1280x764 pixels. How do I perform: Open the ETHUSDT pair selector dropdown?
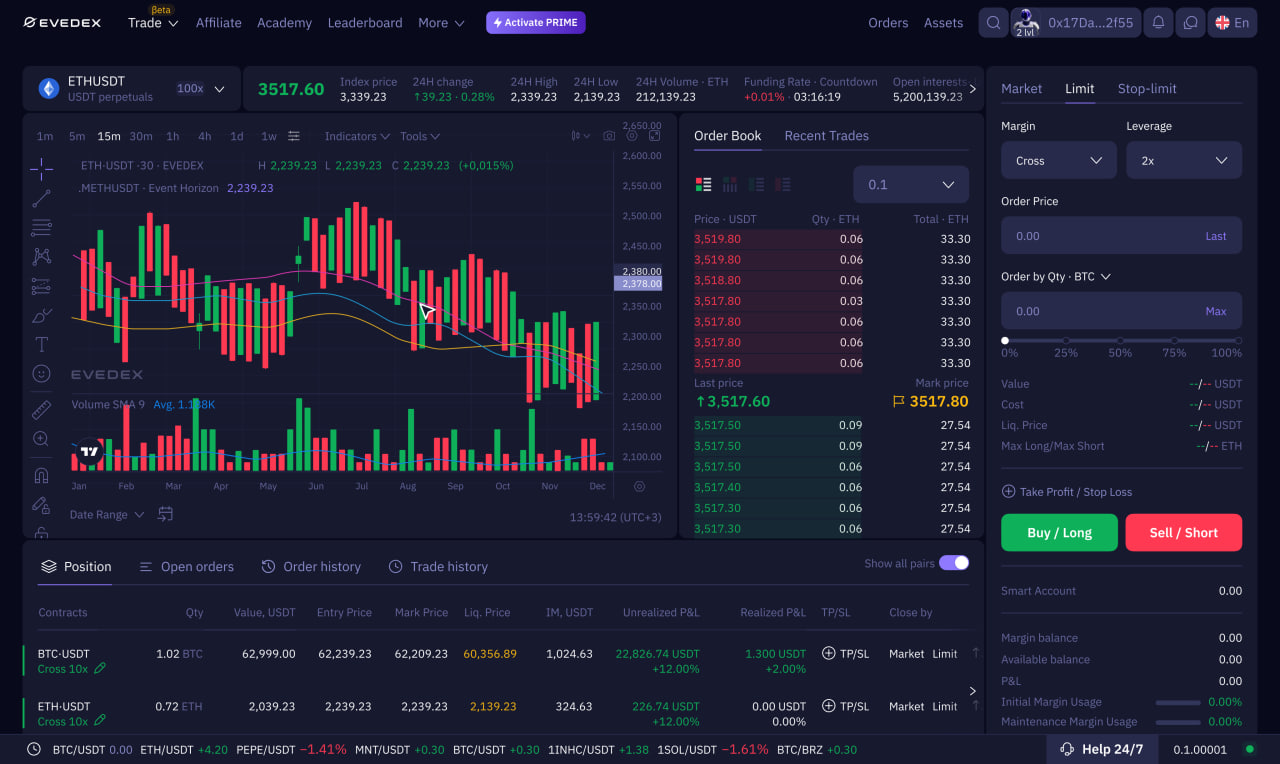[132, 89]
